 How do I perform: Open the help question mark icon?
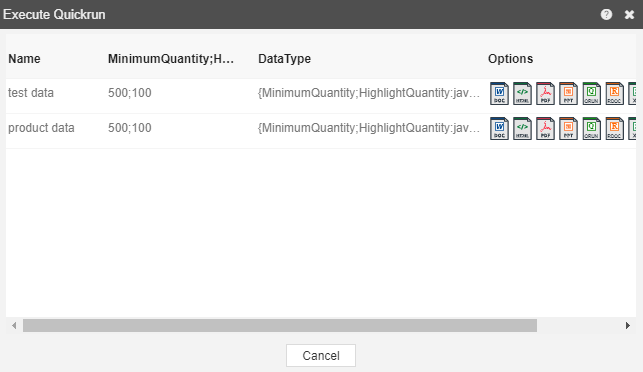click(x=606, y=14)
